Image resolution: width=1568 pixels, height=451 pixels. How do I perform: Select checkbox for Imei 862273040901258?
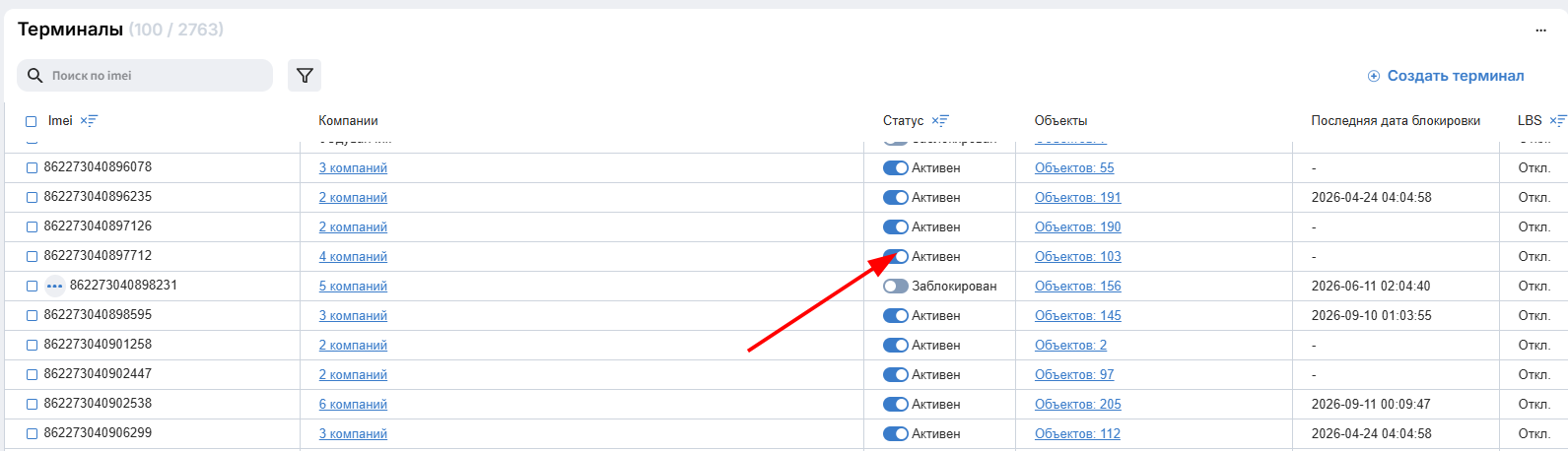coord(32,346)
